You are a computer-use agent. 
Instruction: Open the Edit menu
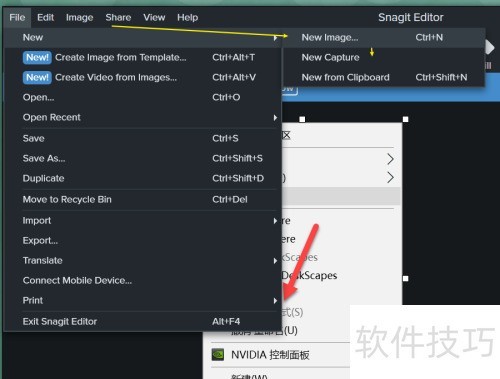[45, 17]
